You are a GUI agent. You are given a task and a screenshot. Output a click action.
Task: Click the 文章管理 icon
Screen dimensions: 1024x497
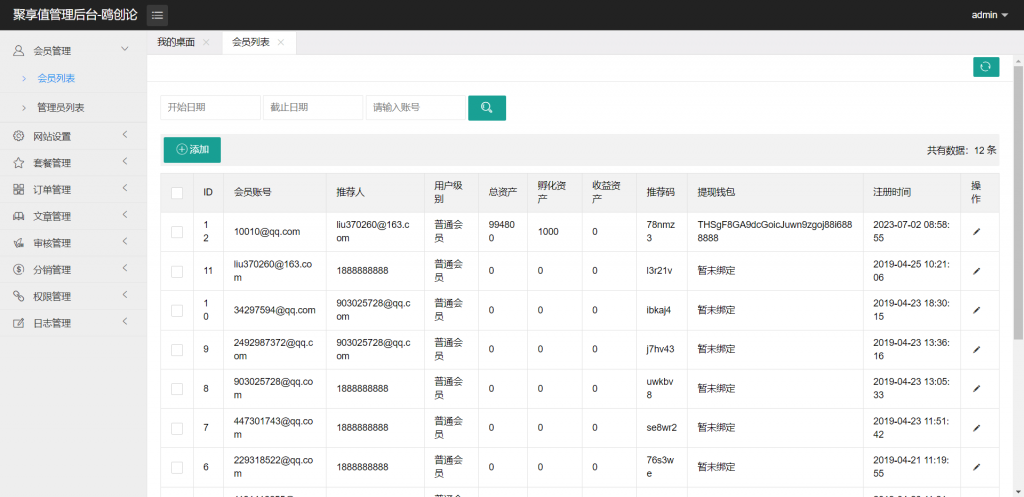pyautogui.click(x=19, y=217)
